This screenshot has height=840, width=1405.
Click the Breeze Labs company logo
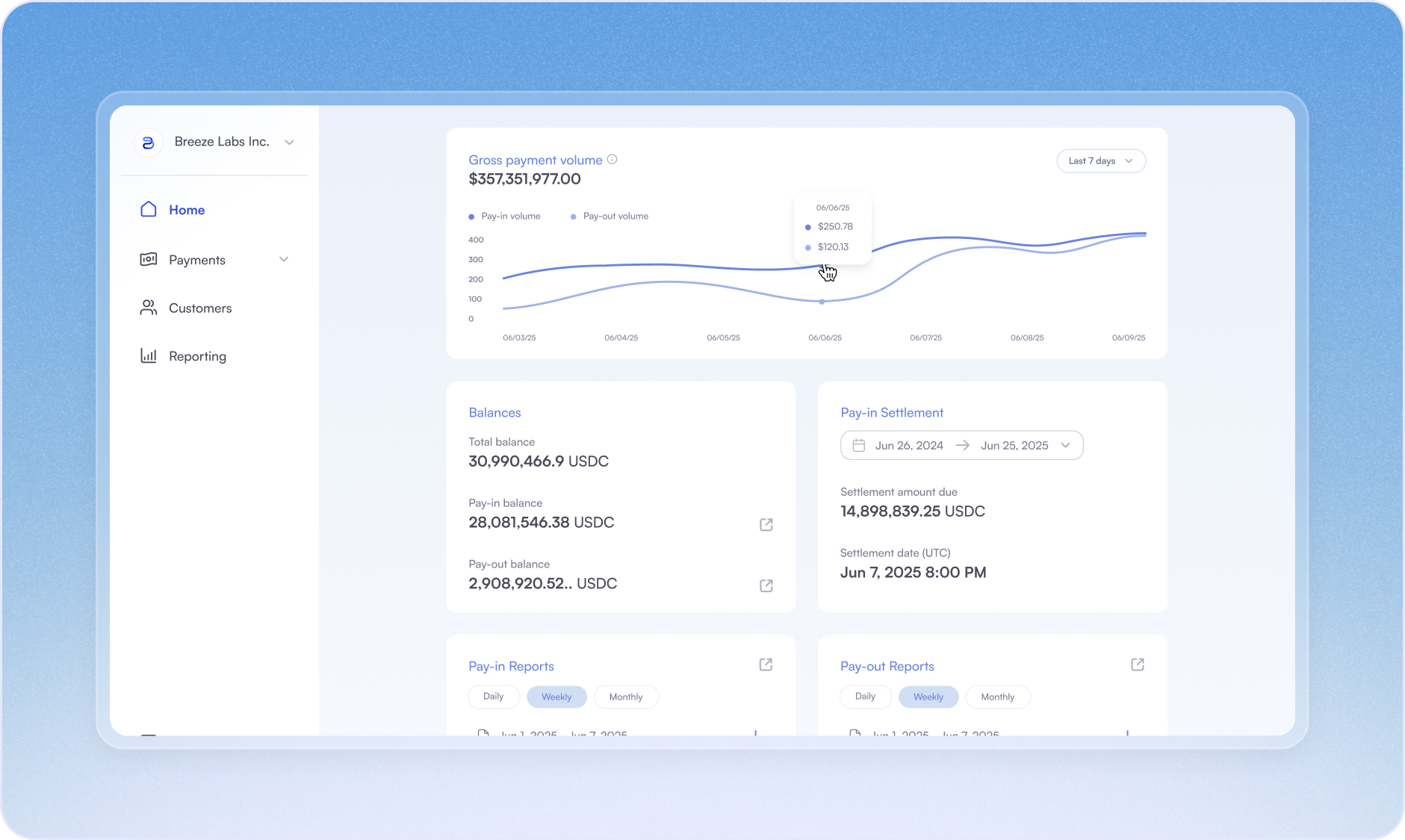[x=149, y=142]
